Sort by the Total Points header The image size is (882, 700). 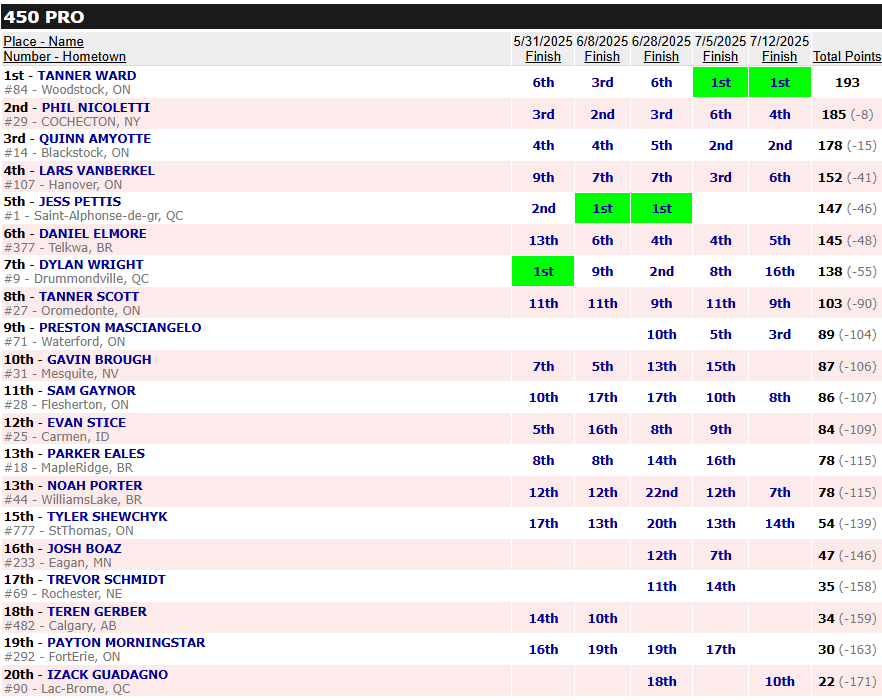[847, 57]
